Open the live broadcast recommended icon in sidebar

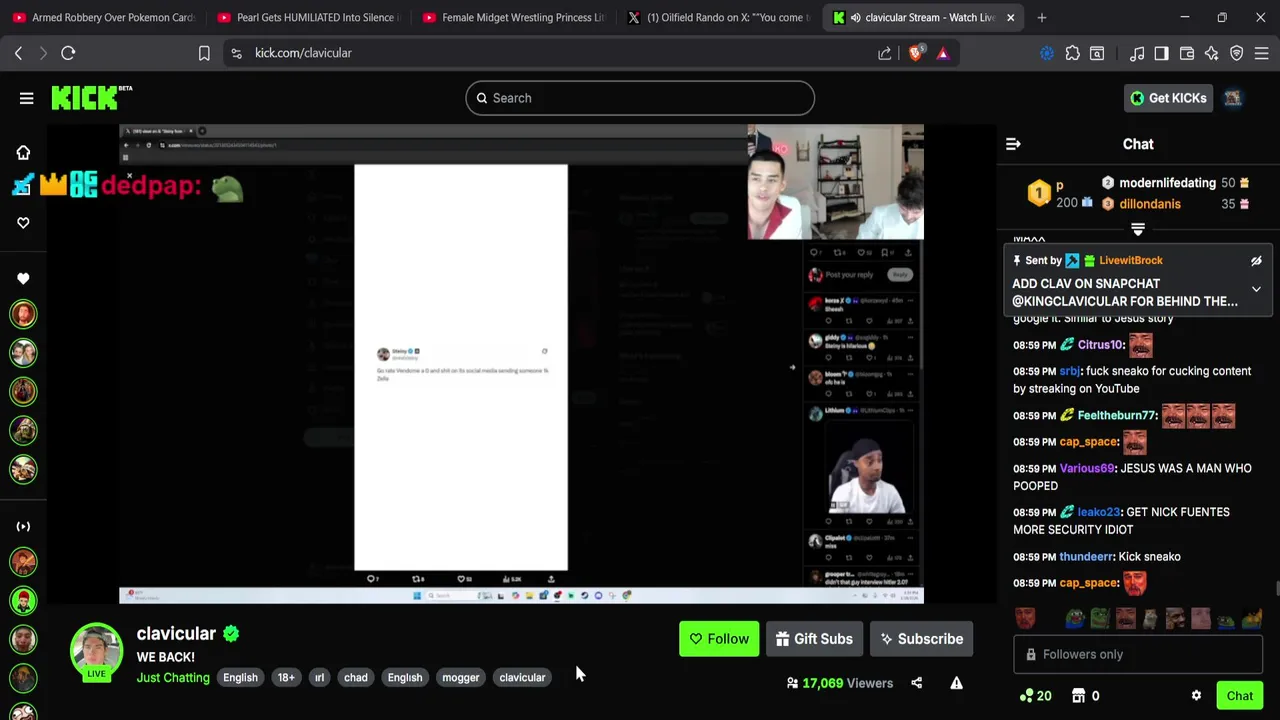point(23,526)
